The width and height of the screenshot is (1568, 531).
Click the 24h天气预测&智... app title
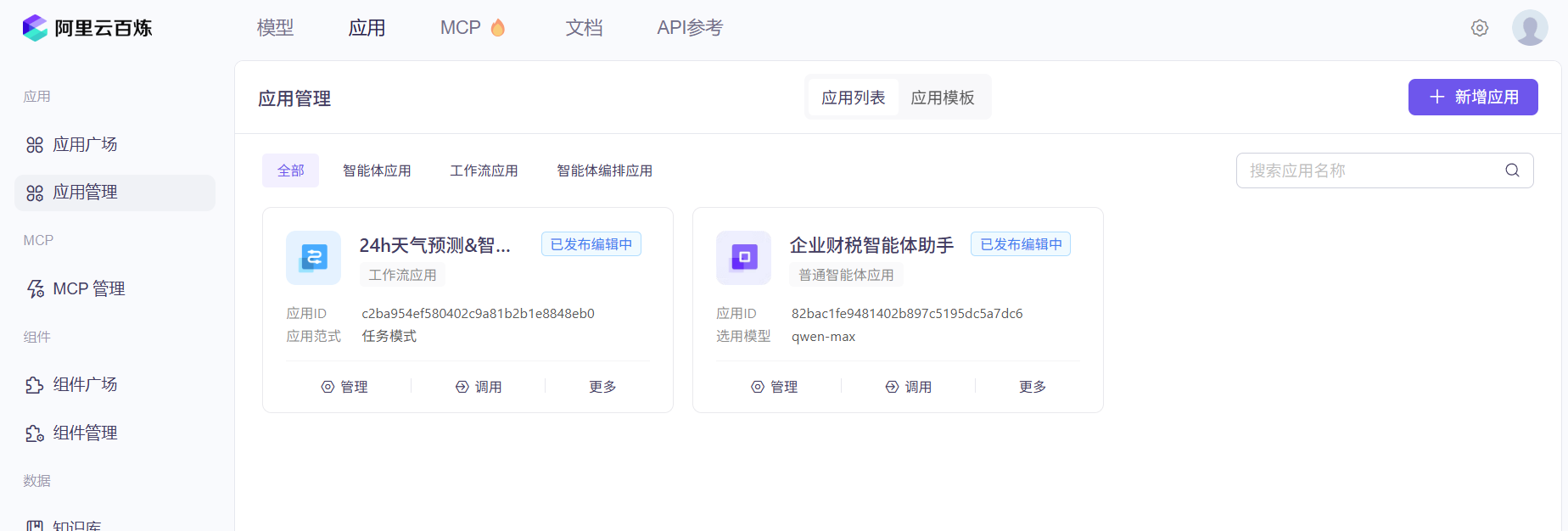[435, 245]
